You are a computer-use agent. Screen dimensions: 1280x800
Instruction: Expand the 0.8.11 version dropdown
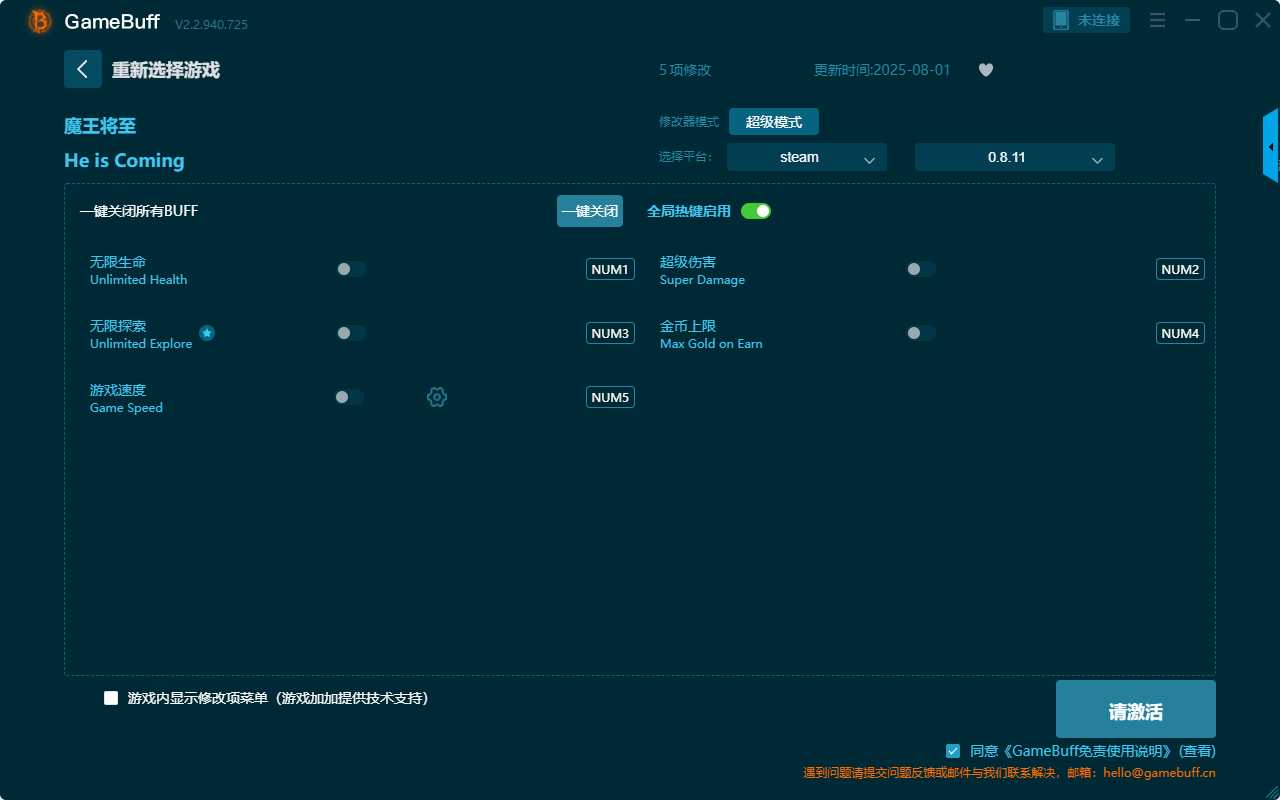click(1014, 157)
